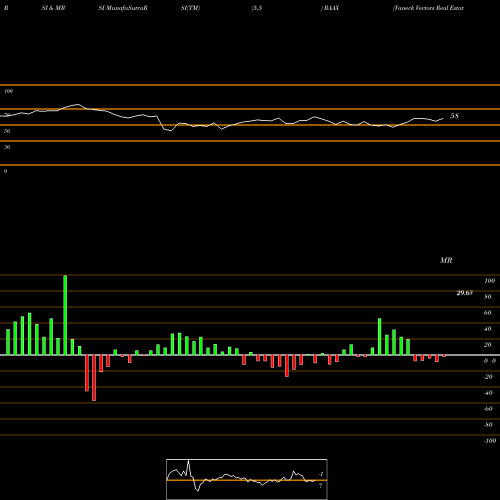Click the '29.68' value label

[465, 293]
